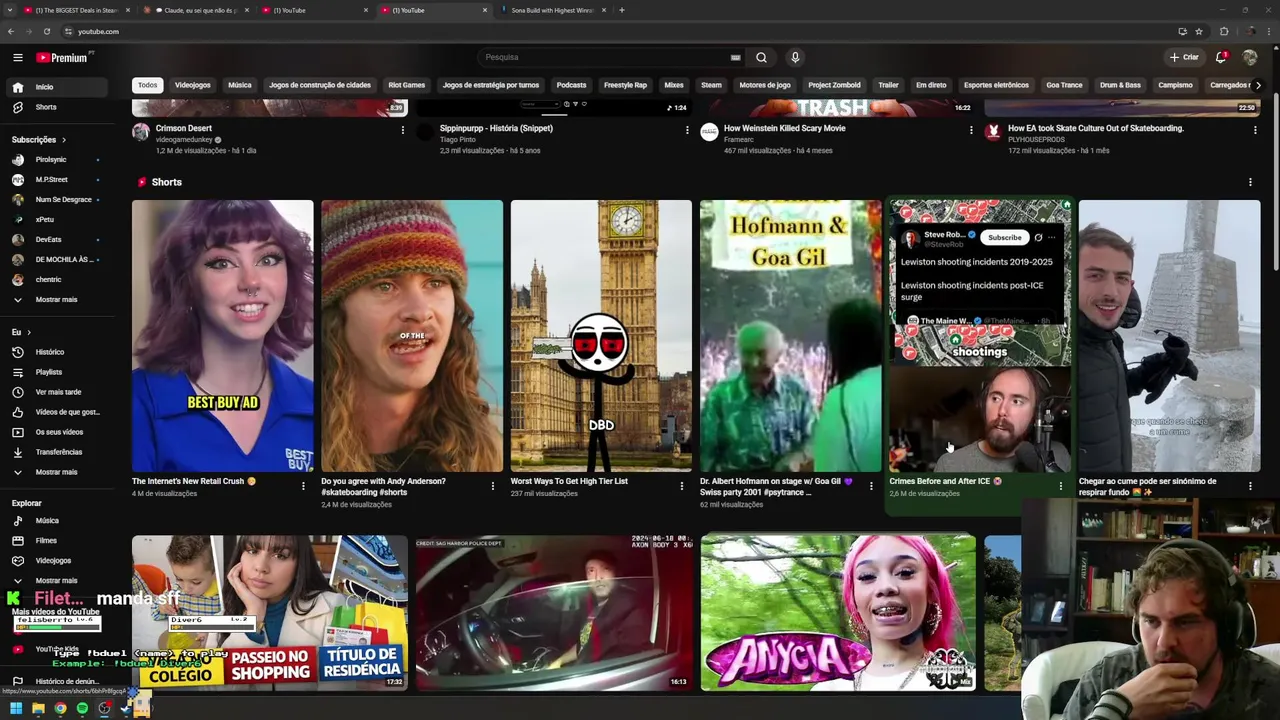The height and width of the screenshot is (720, 1280).
Task: Open the hamburger guide menu
Action: click(17, 57)
